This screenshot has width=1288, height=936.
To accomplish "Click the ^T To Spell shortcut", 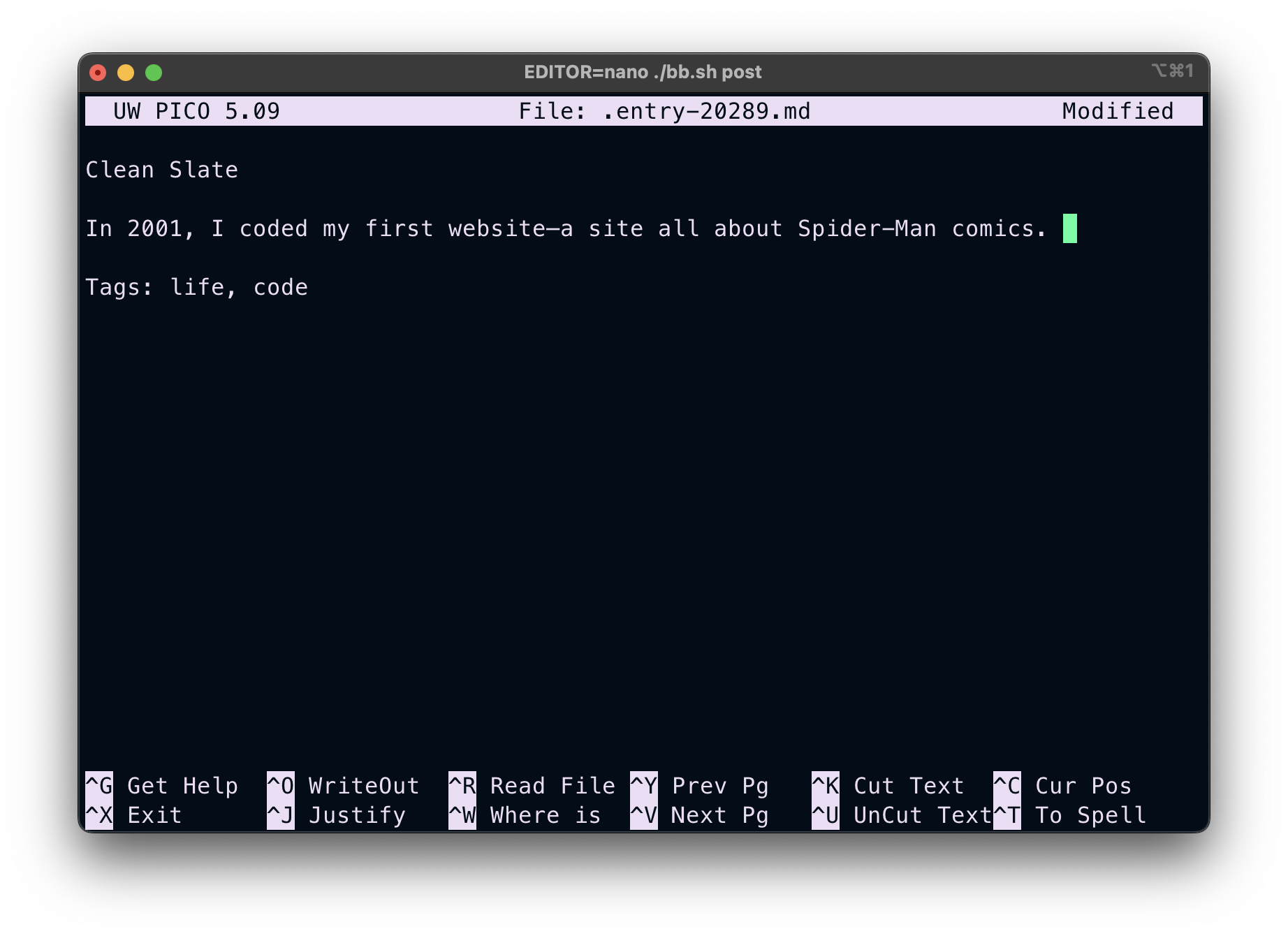I will pyautogui.click(x=1069, y=815).
